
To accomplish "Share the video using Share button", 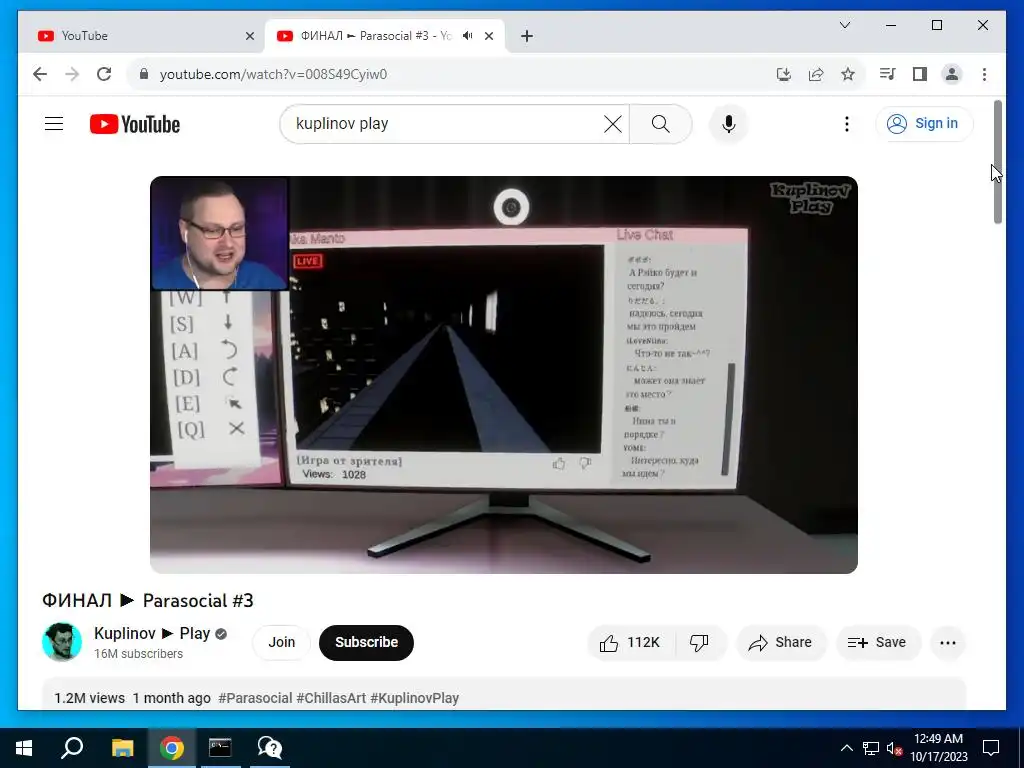I will (x=781, y=643).
